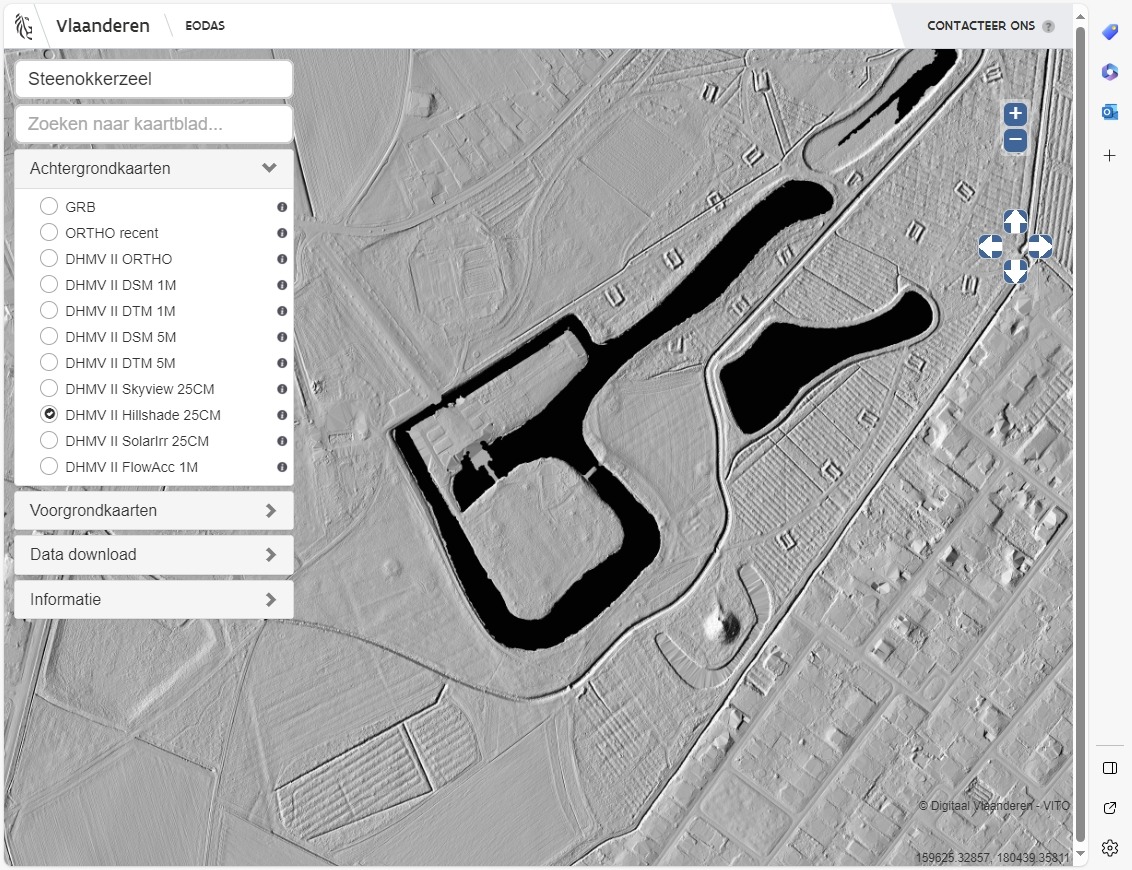Open info icon for DHMV II Hillshade 25CM
This screenshot has height=870, width=1132.
coord(282,415)
